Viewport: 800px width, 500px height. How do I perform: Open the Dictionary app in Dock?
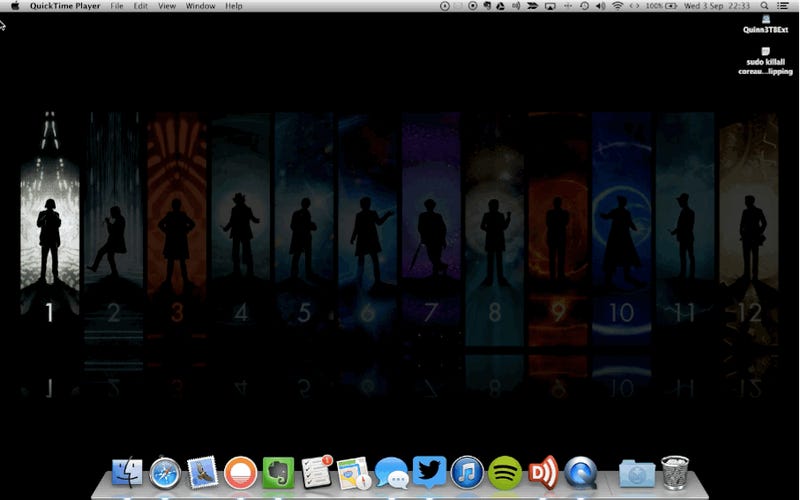543,472
